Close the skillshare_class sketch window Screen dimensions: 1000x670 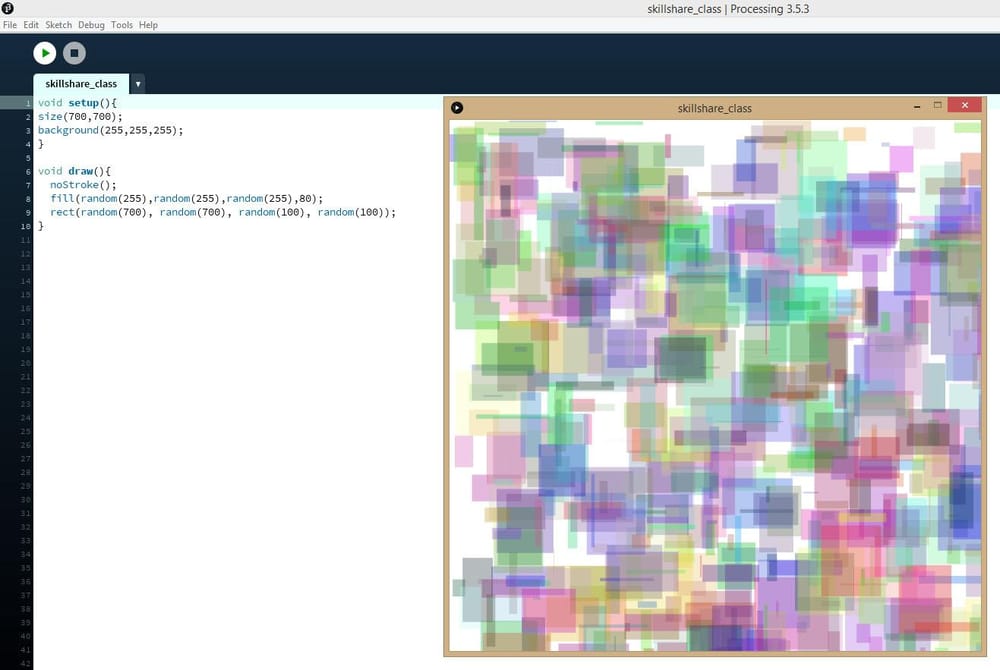[965, 105]
